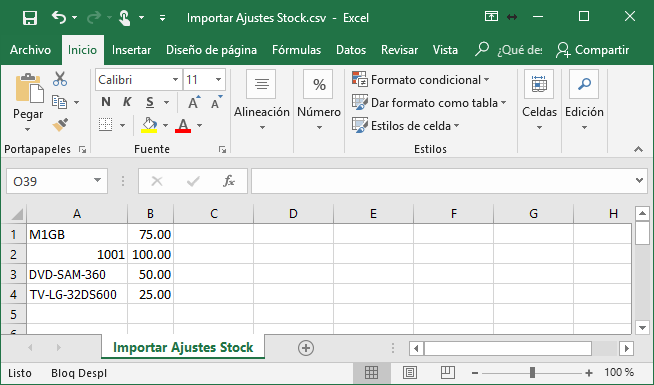The image size is (654, 385).
Task: Increase font size with large A
Action: click(194, 102)
